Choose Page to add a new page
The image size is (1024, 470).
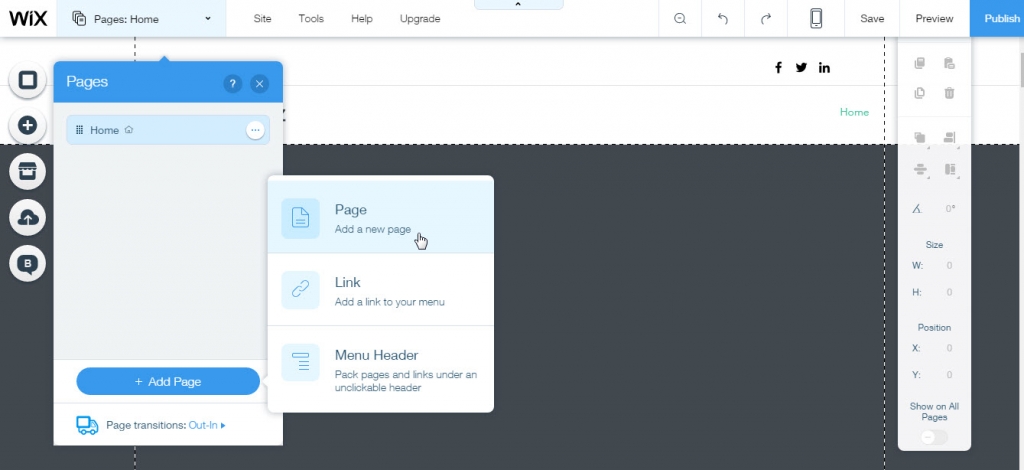(380, 218)
